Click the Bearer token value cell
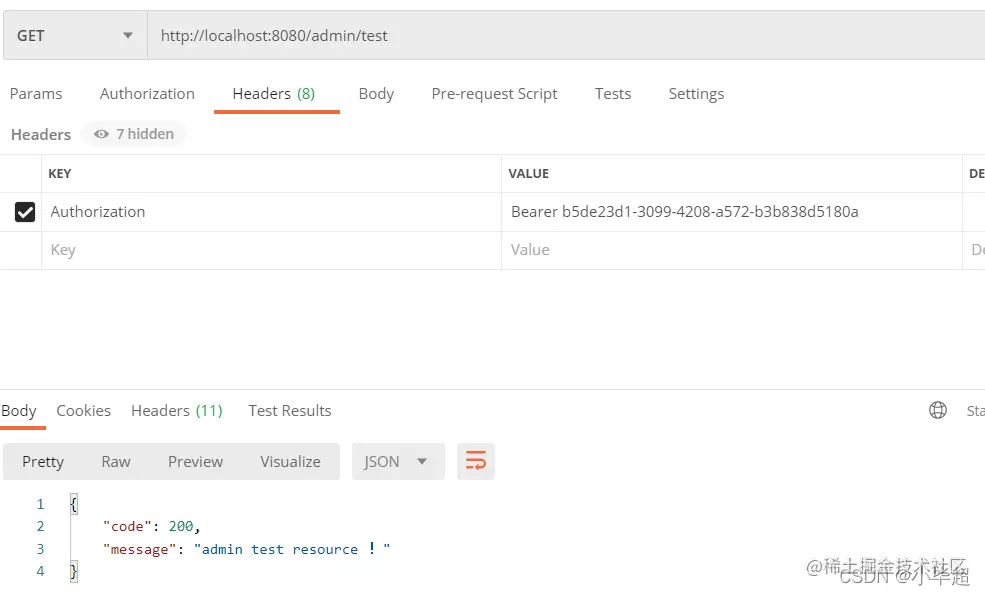Screen dimensions: 985x595 pyautogui.click(x=732, y=212)
